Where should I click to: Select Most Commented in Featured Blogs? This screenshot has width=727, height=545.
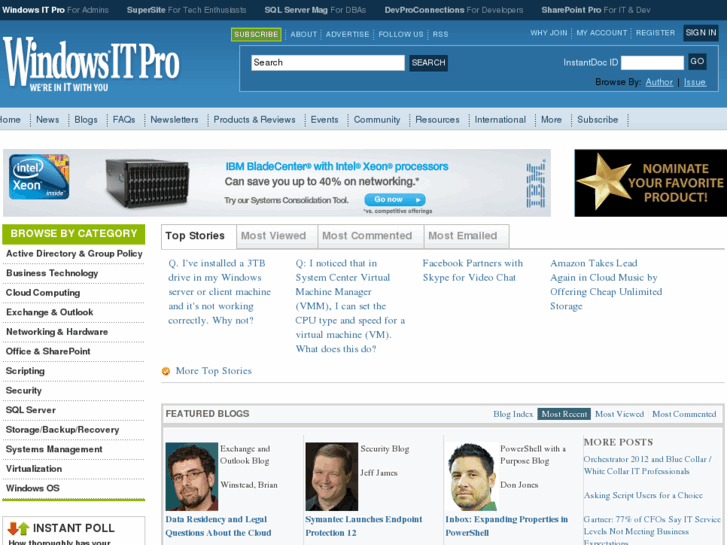(684, 414)
